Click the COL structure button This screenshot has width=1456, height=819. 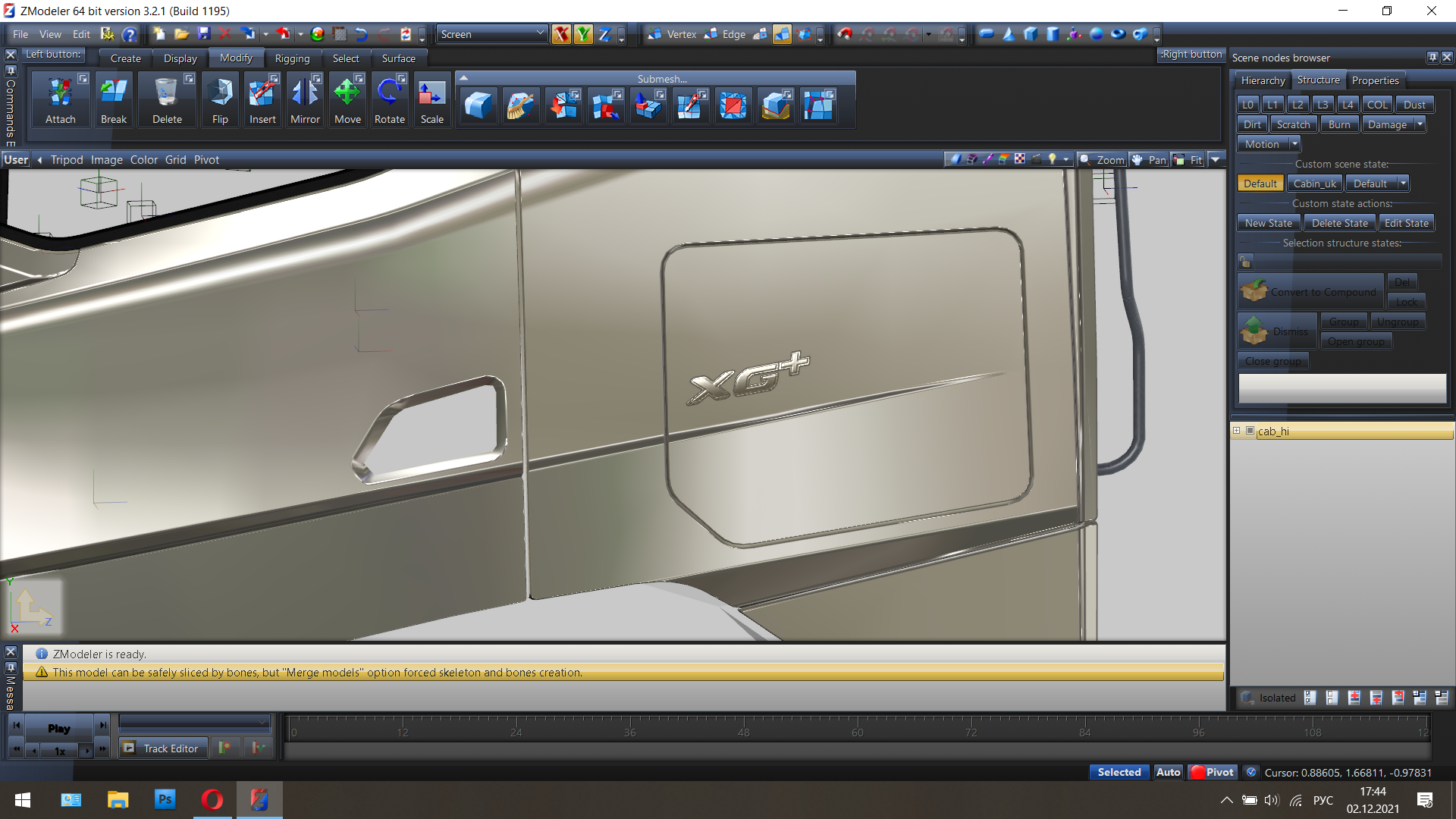point(1376,105)
